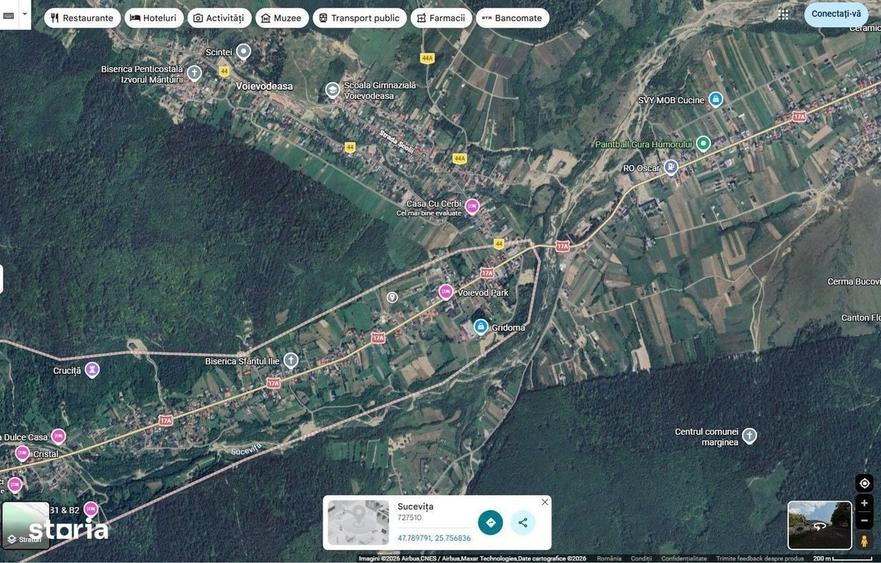Switch map layers via Straturi tile
The width and height of the screenshot is (881, 563).
tap(25, 525)
